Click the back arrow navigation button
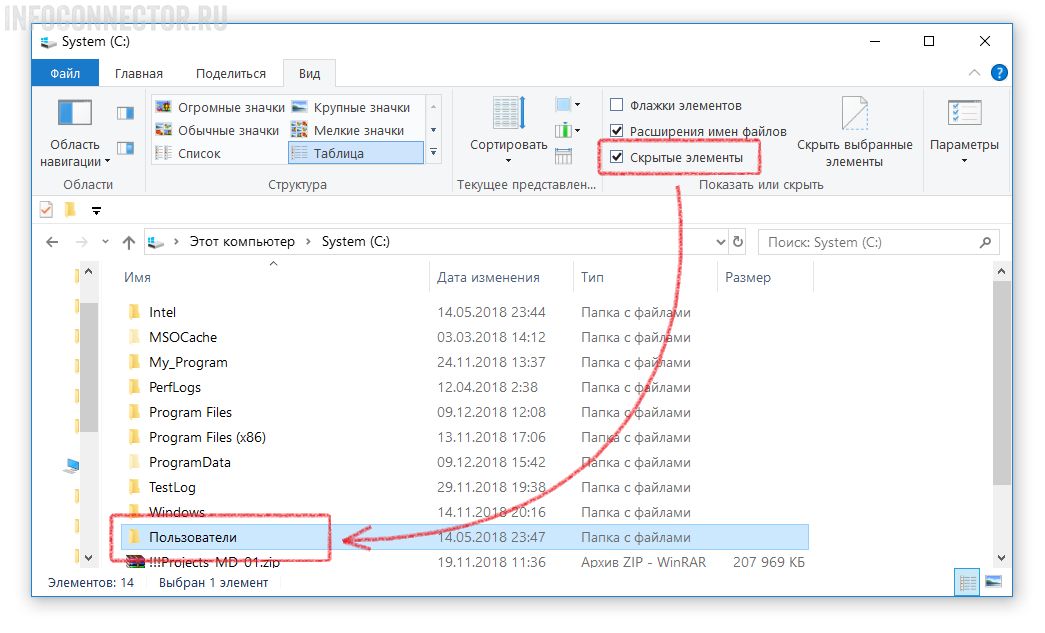The width and height of the screenshot is (1045, 633). [x=52, y=242]
